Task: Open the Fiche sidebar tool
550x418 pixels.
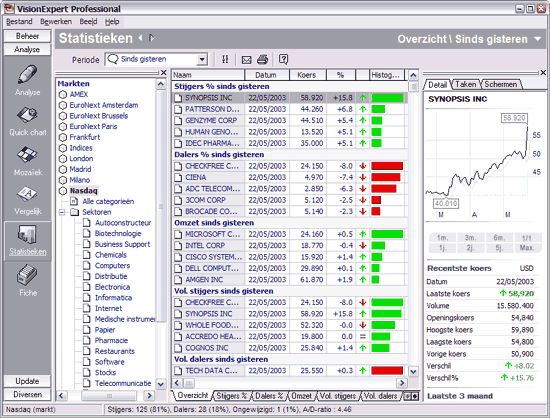Action: pyautogui.click(x=27, y=281)
